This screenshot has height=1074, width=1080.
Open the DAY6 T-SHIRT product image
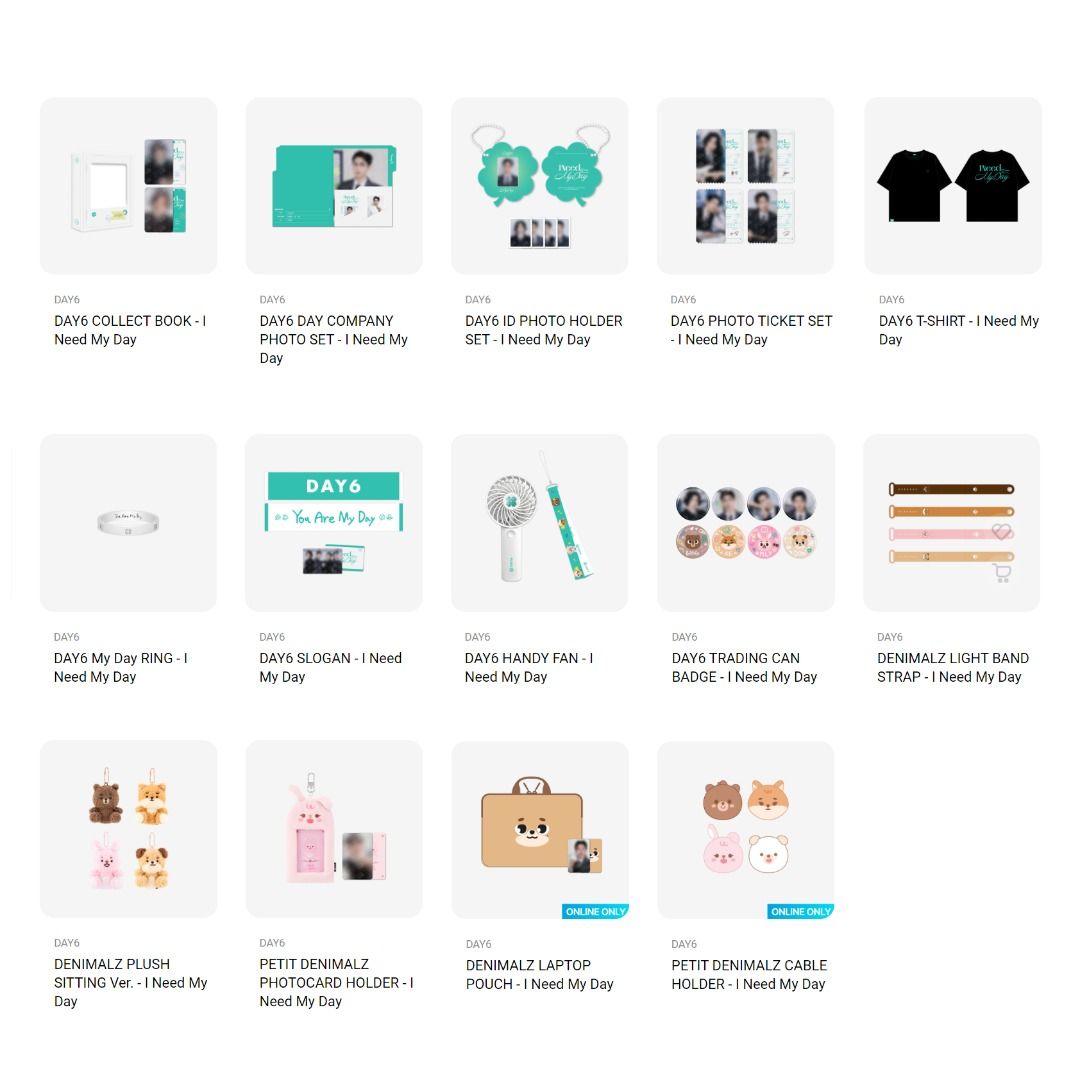pyautogui.click(x=953, y=185)
